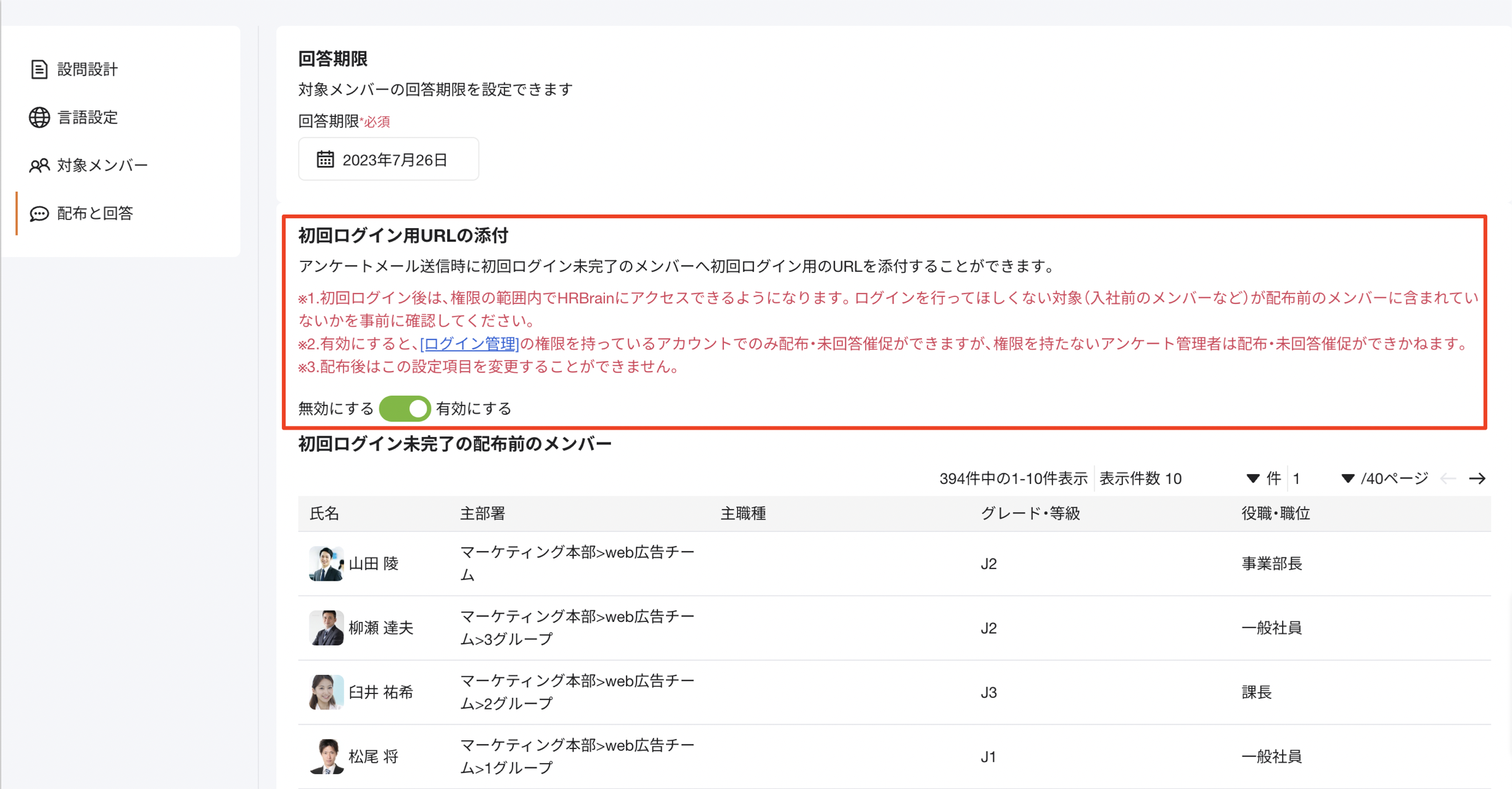Open the ログイン管理 link
This screenshot has height=789, width=1512.
tap(469, 343)
